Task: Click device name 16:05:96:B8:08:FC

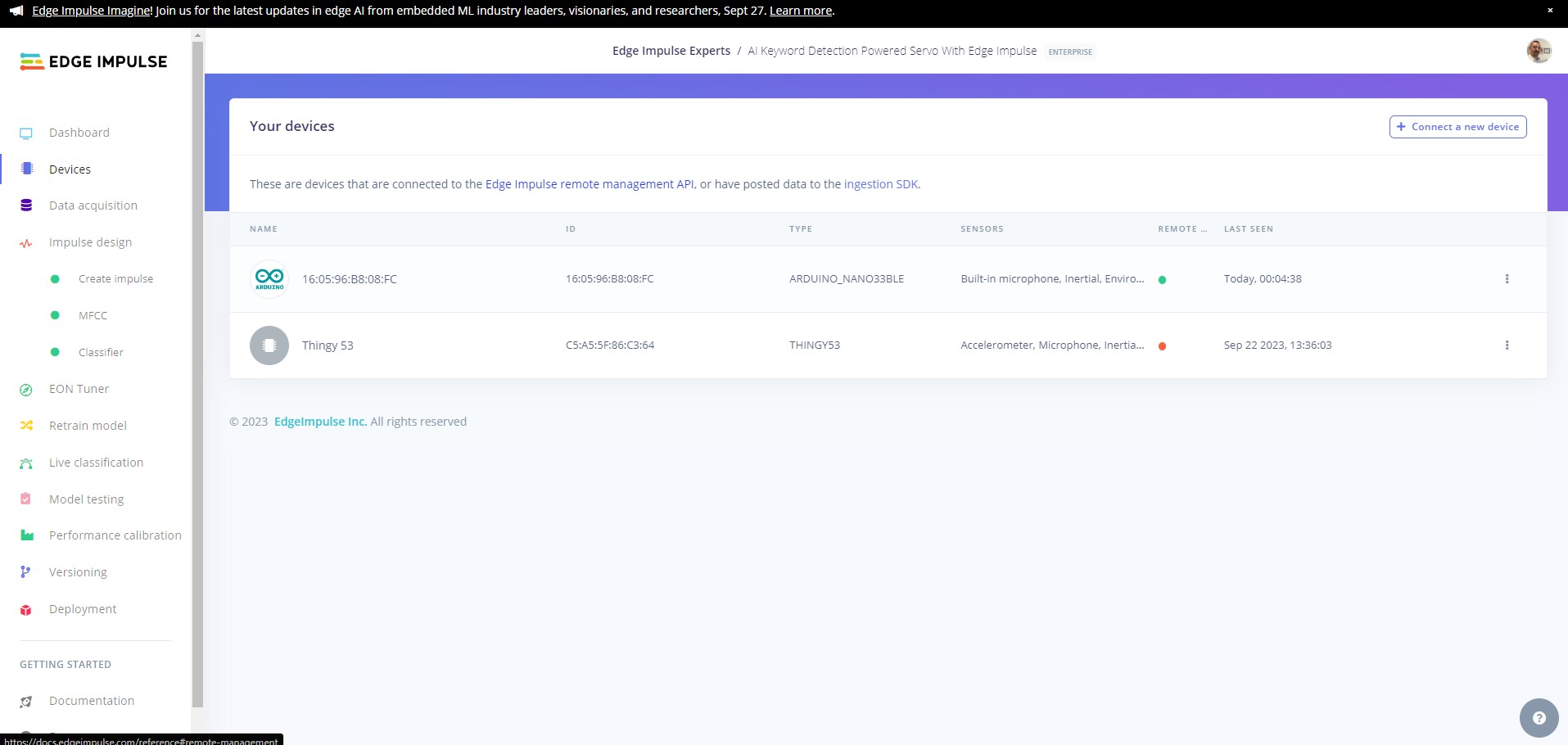Action: (350, 279)
